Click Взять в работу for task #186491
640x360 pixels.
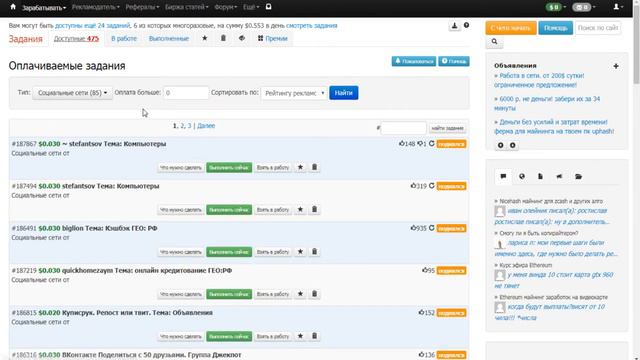tap(273, 252)
